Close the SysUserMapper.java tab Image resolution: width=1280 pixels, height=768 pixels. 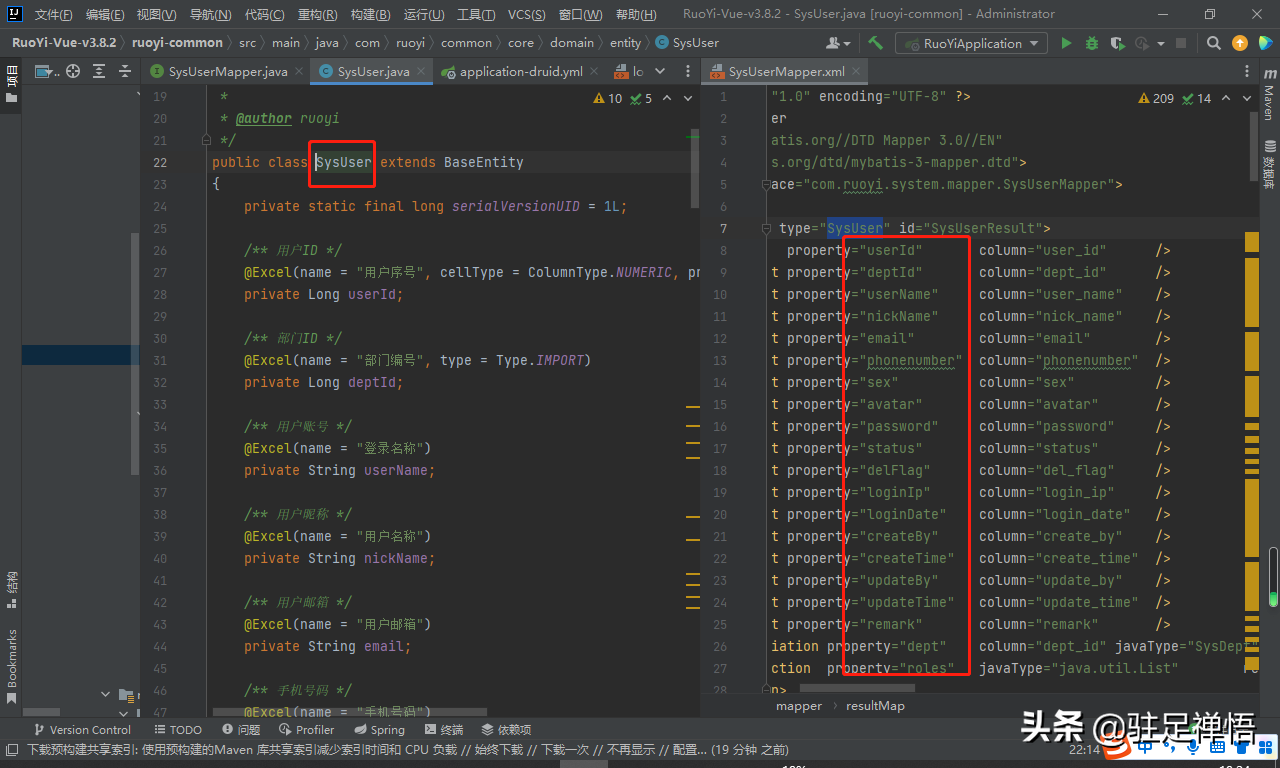click(299, 72)
